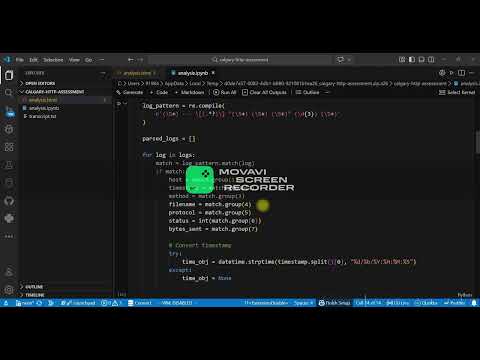Screen dimensions: 480x360
Task: Open the Copilot dropdown arrow in the title bar
Action: click(x=349, y=60)
